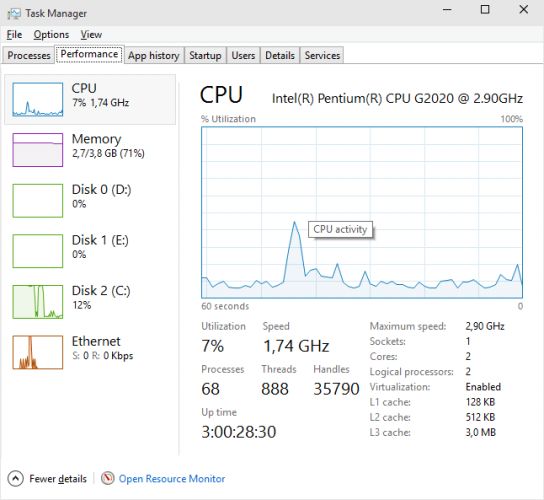Select the CPU mini graph thumbnail
The width and height of the screenshot is (544, 500).
[x=38, y=99]
